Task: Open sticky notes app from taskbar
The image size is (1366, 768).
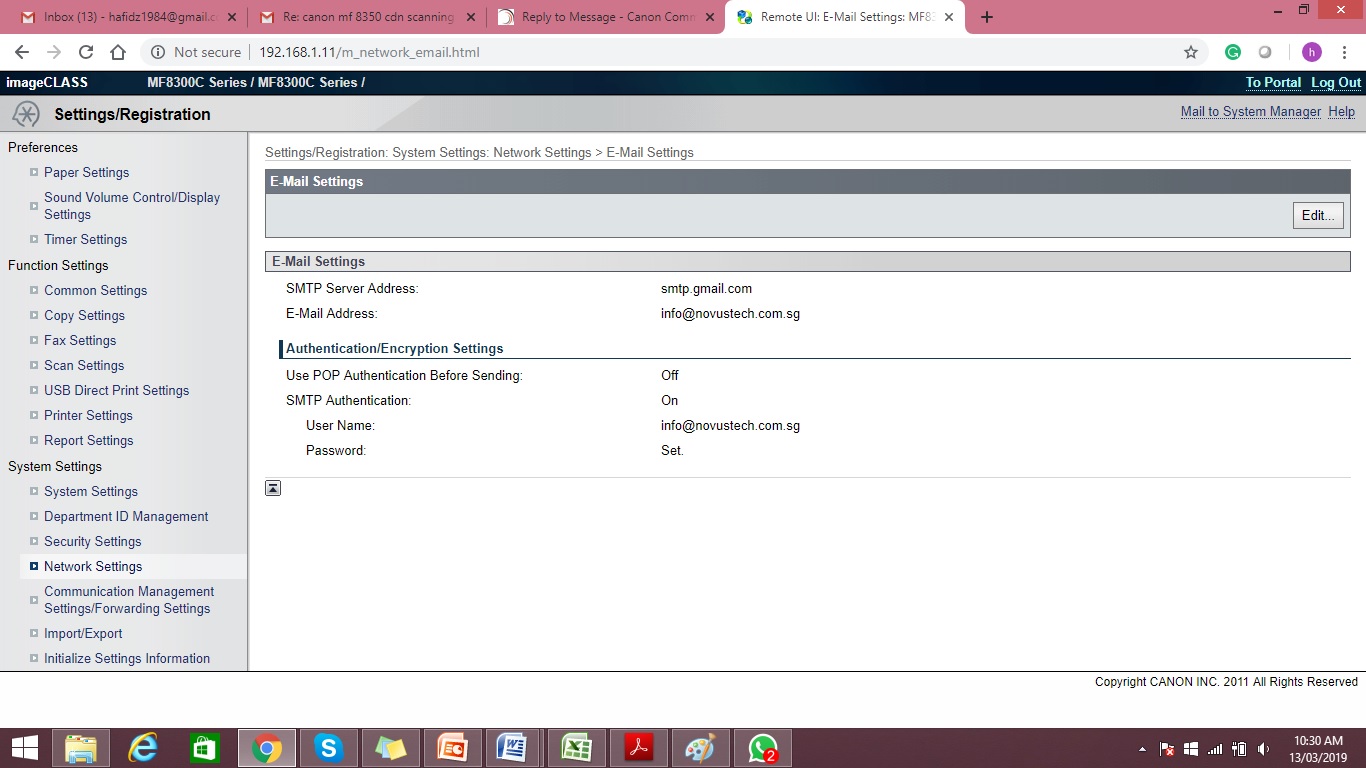Action: tap(390, 748)
